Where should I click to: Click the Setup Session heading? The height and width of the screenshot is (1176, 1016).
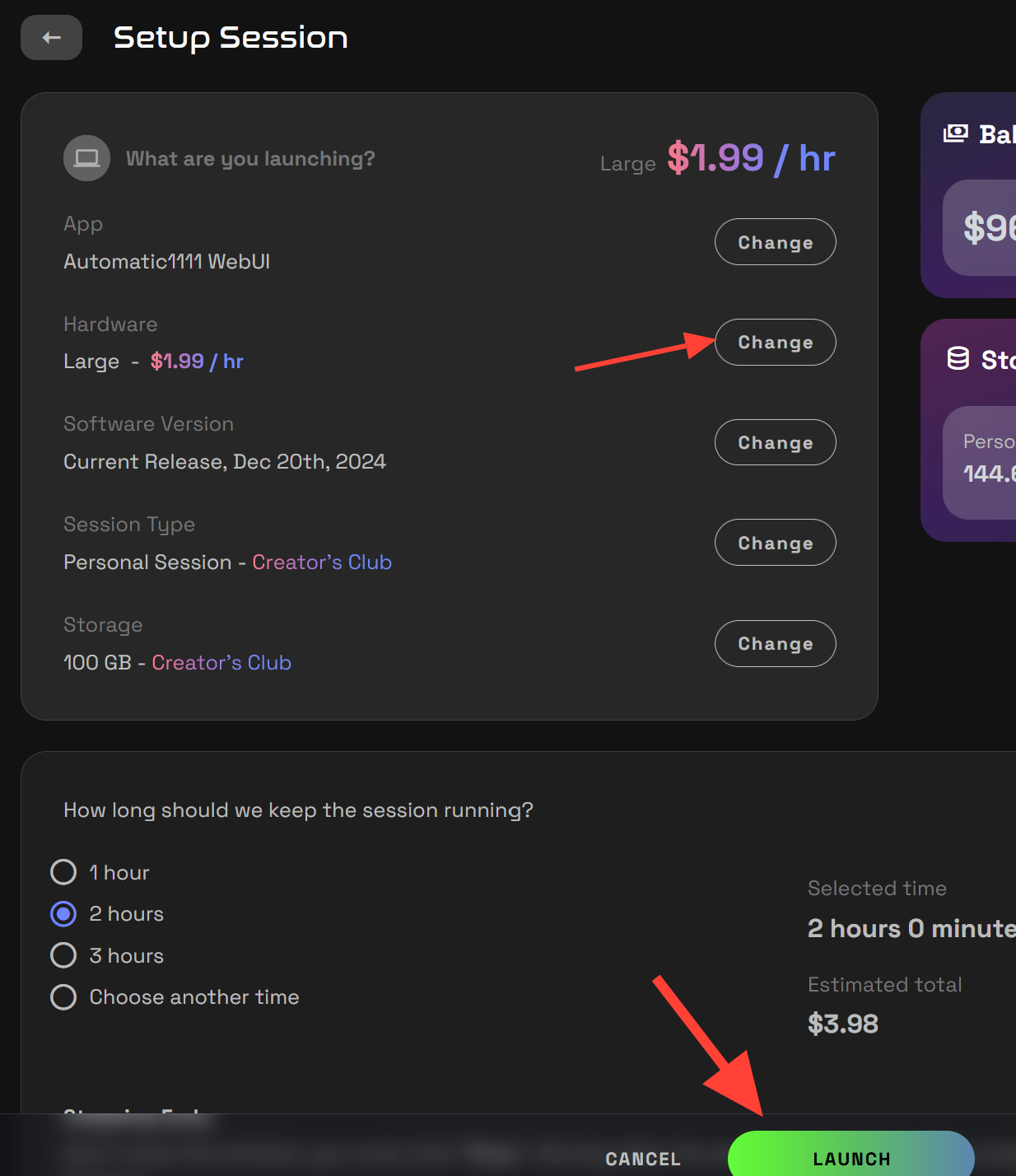click(231, 37)
